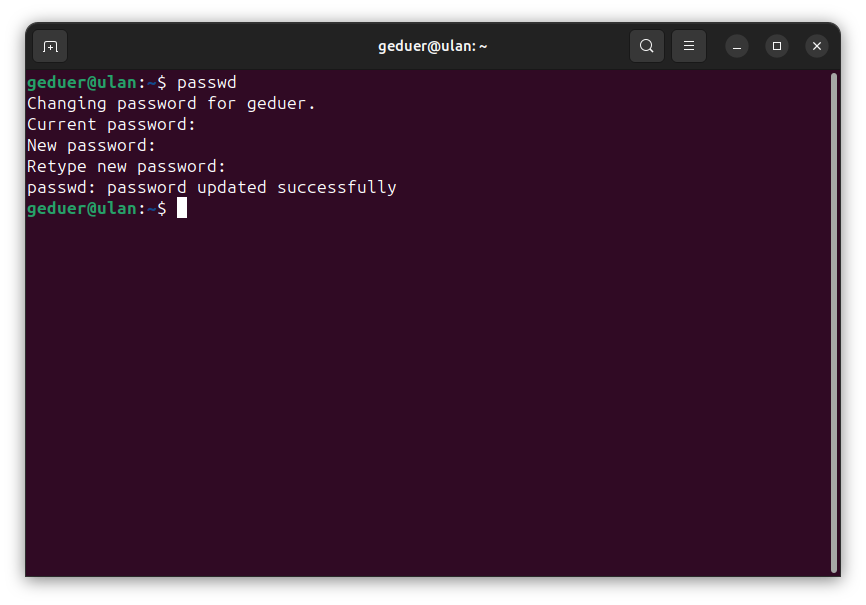Click the 'New password:' line
The width and height of the screenshot is (866, 605).
[91, 146]
